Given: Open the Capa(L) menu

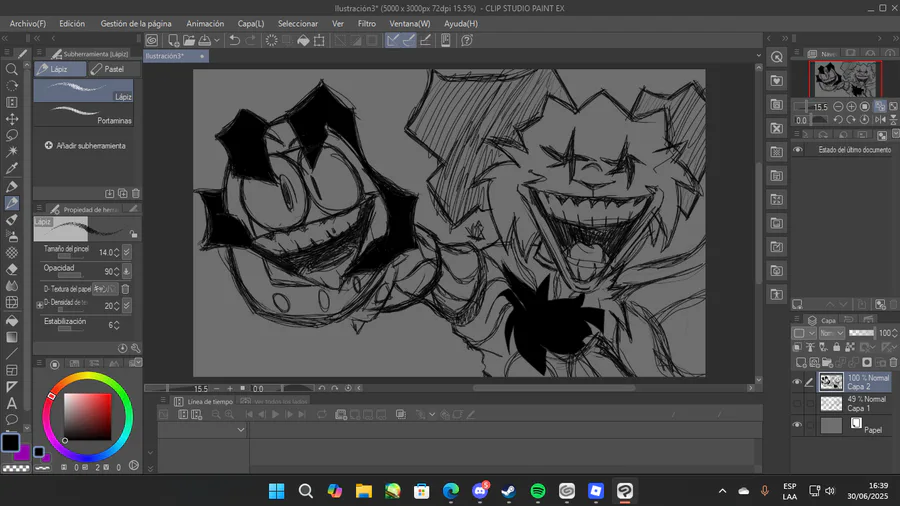Looking at the screenshot, I should pos(251,24).
